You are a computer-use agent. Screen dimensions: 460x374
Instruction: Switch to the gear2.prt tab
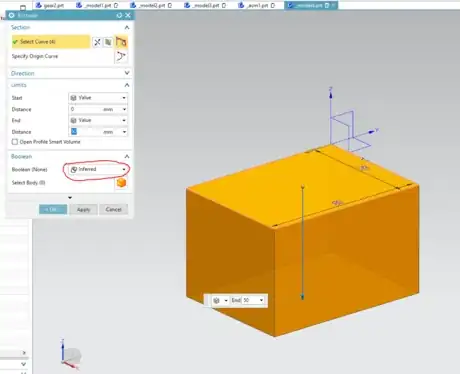(x=50, y=5)
